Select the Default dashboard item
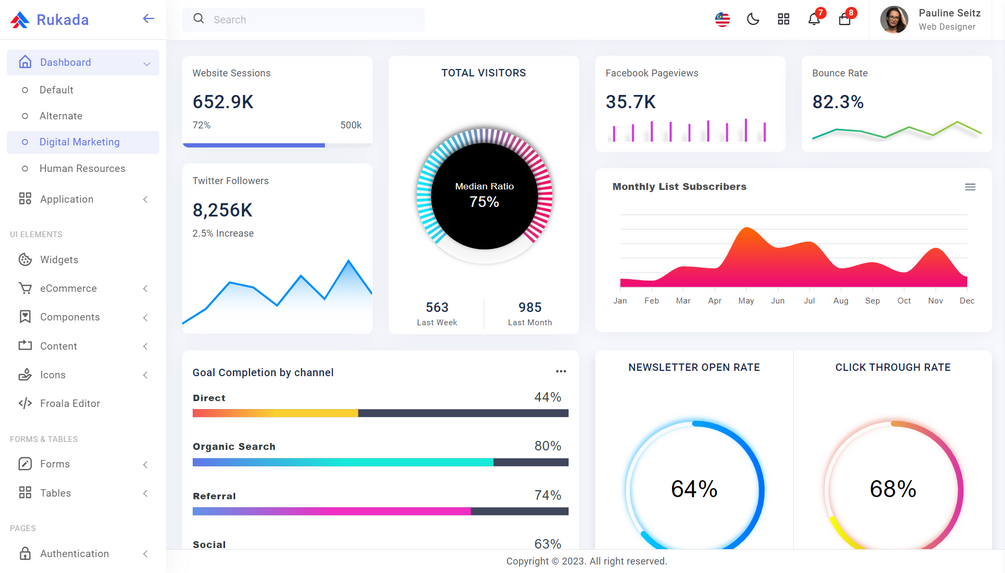The height and width of the screenshot is (573, 1005). coord(83,90)
